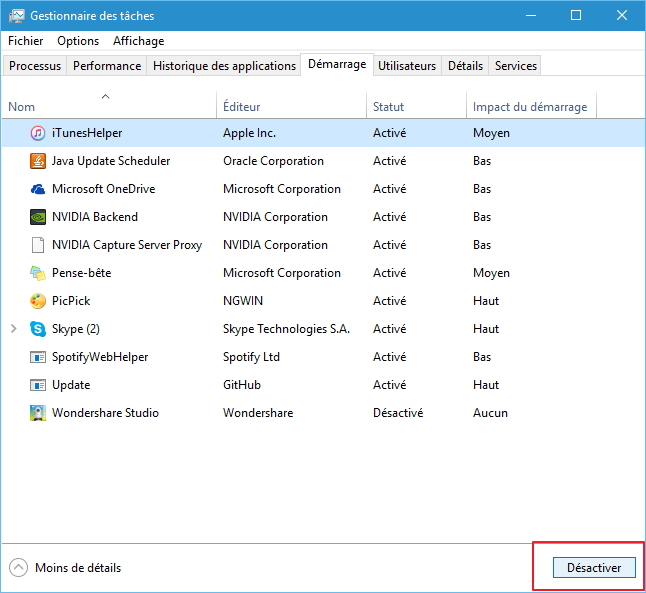Click the Apple Inc. publisher cell

pyautogui.click(x=249, y=133)
